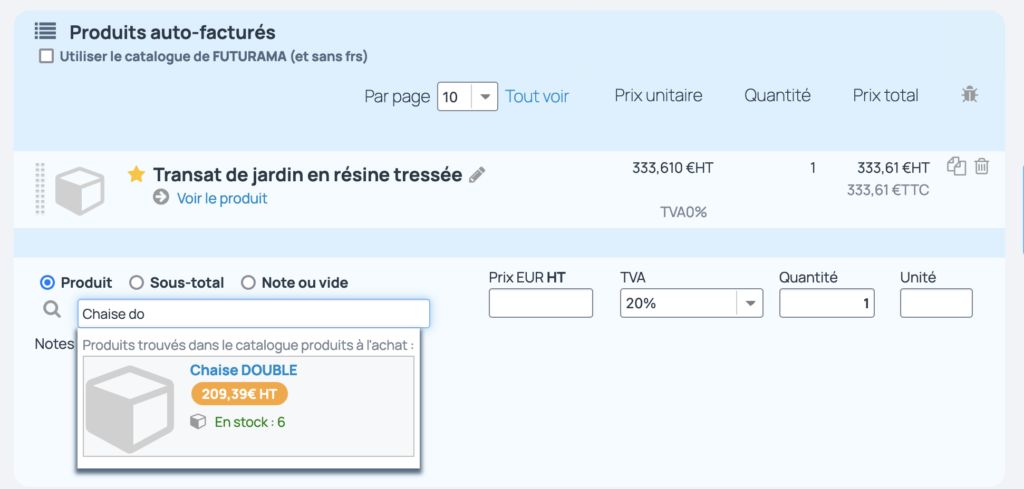This screenshot has height=489, width=1024.
Task: Click the 333,61 €TTC total
Action: (888, 190)
